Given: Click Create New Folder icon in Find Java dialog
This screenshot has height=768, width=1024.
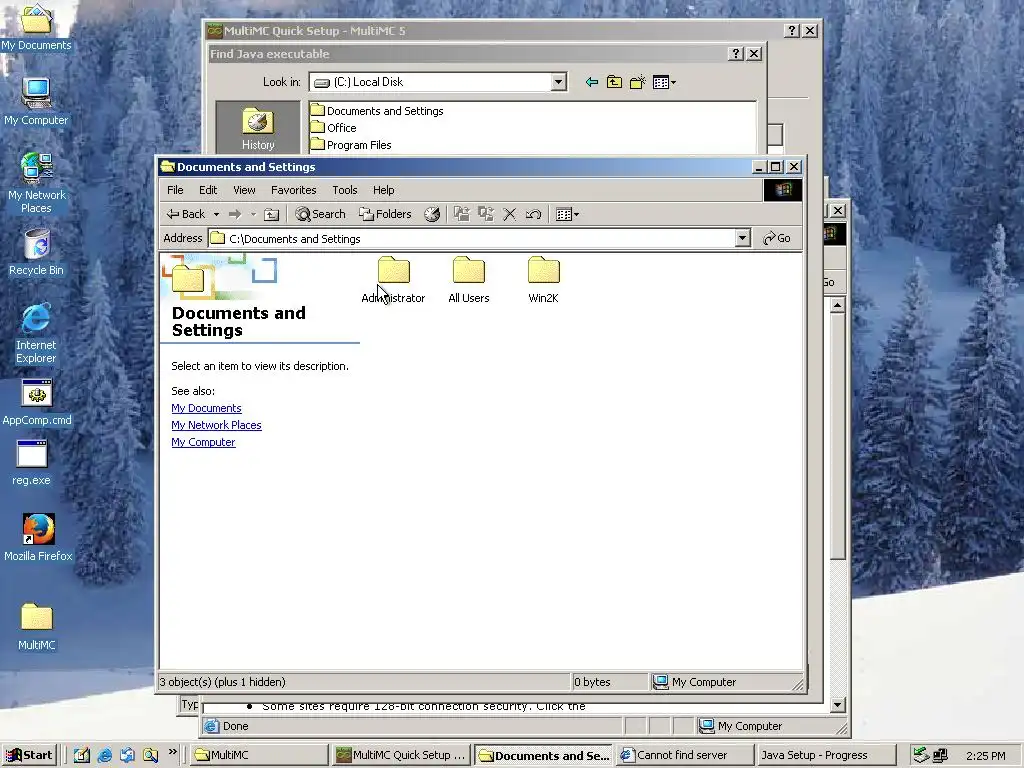Looking at the screenshot, I should coord(637,82).
